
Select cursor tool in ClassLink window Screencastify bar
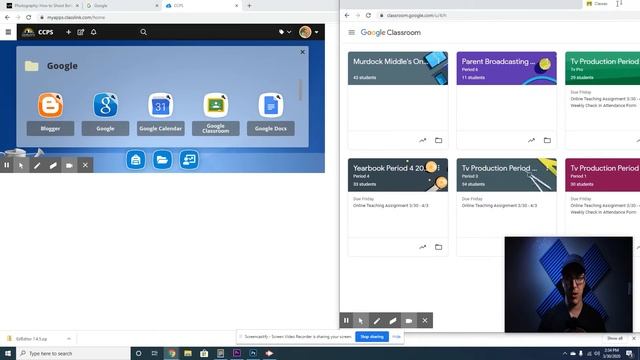click(x=21, y=165)
